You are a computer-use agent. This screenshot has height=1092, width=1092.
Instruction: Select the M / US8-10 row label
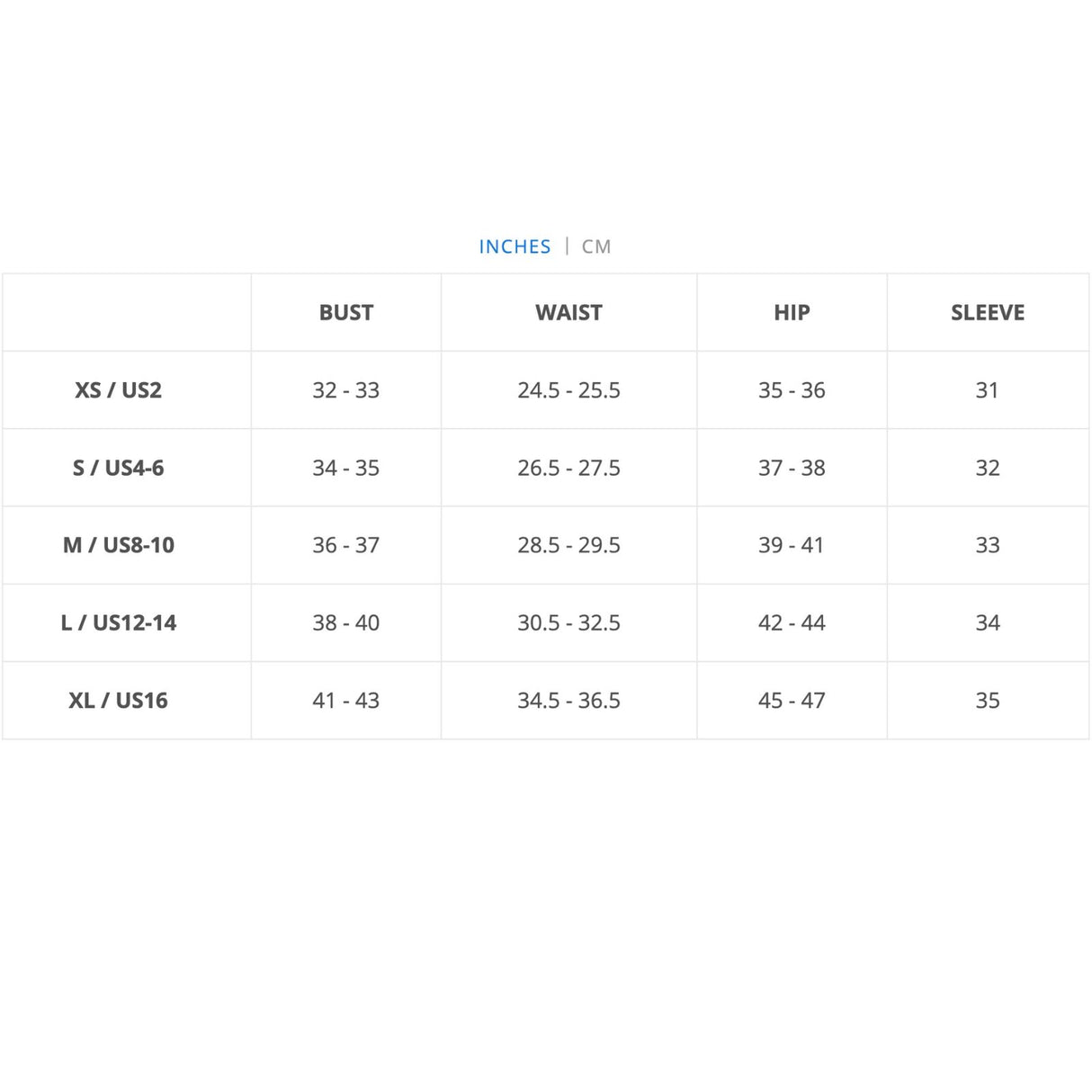point(119,545)
